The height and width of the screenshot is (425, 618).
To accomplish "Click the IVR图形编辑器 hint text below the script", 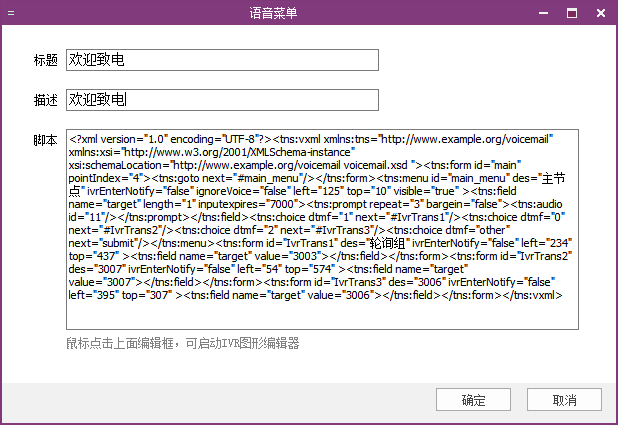I will pyautogui.click(x=182, y=344).
